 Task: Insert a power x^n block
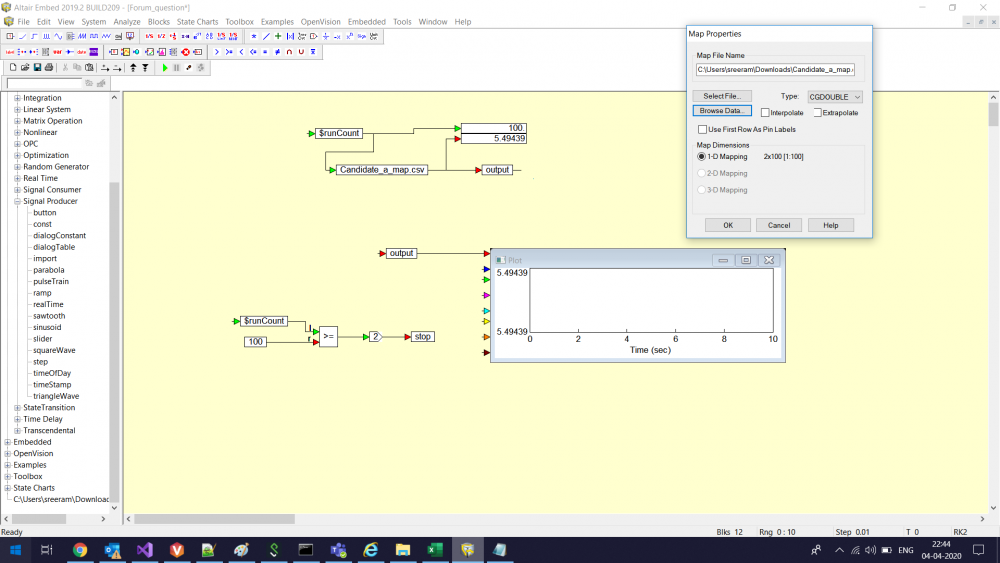pyautogui.click(x=349, y=36)
